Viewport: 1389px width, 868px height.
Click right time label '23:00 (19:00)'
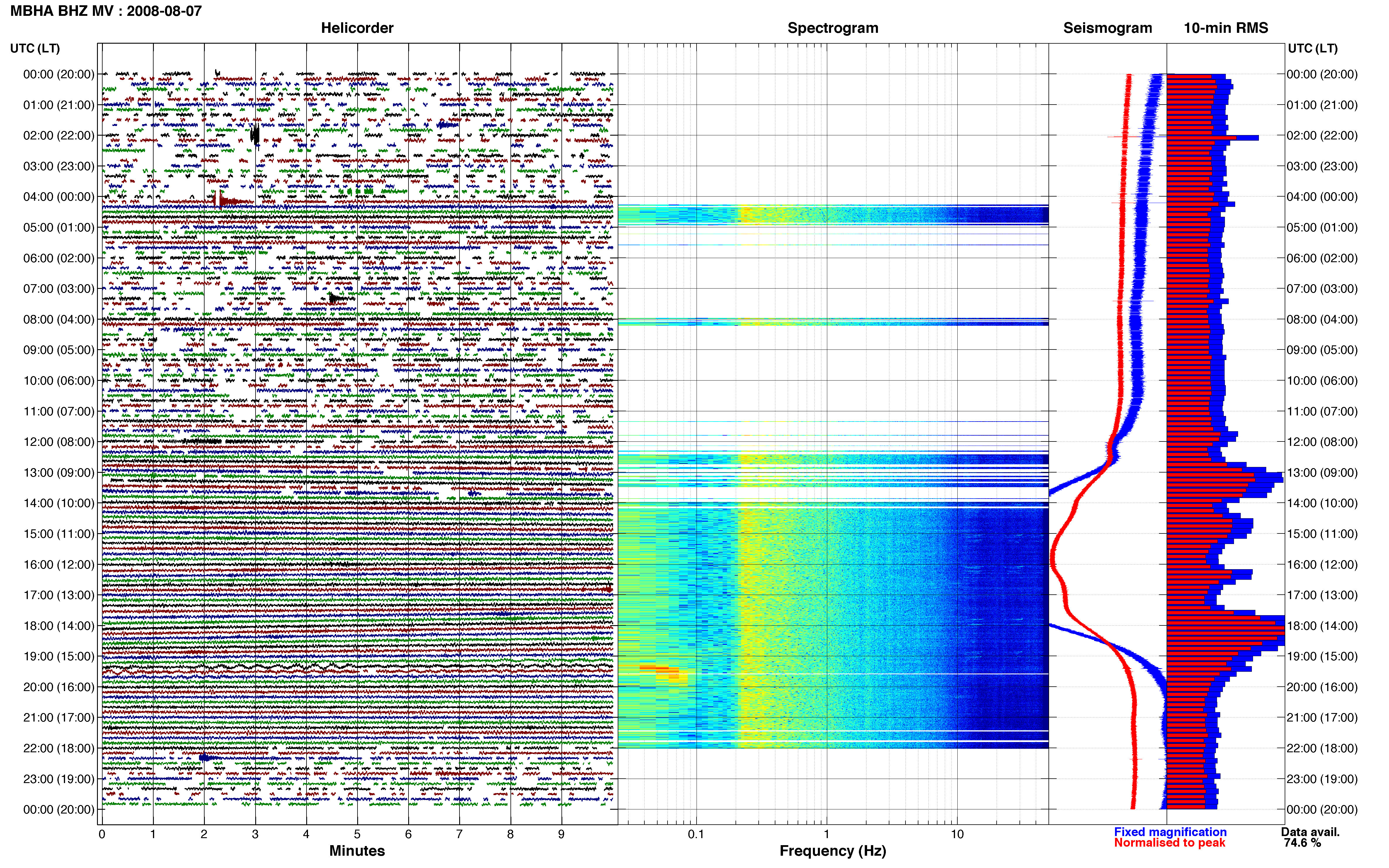click(1322, 779)
